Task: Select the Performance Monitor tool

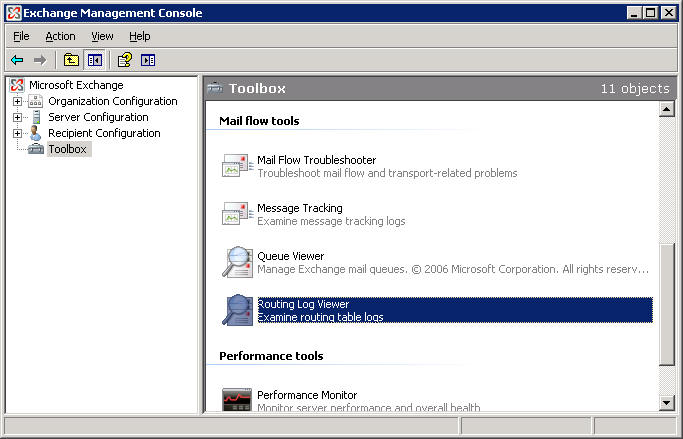Action: (x=307, y=395)
